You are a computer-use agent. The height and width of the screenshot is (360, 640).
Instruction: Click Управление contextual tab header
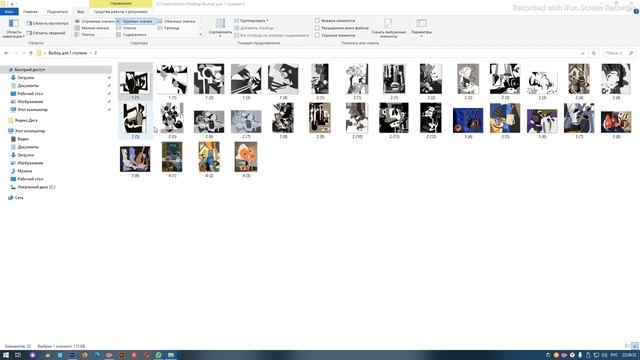[x=121, y=4]
